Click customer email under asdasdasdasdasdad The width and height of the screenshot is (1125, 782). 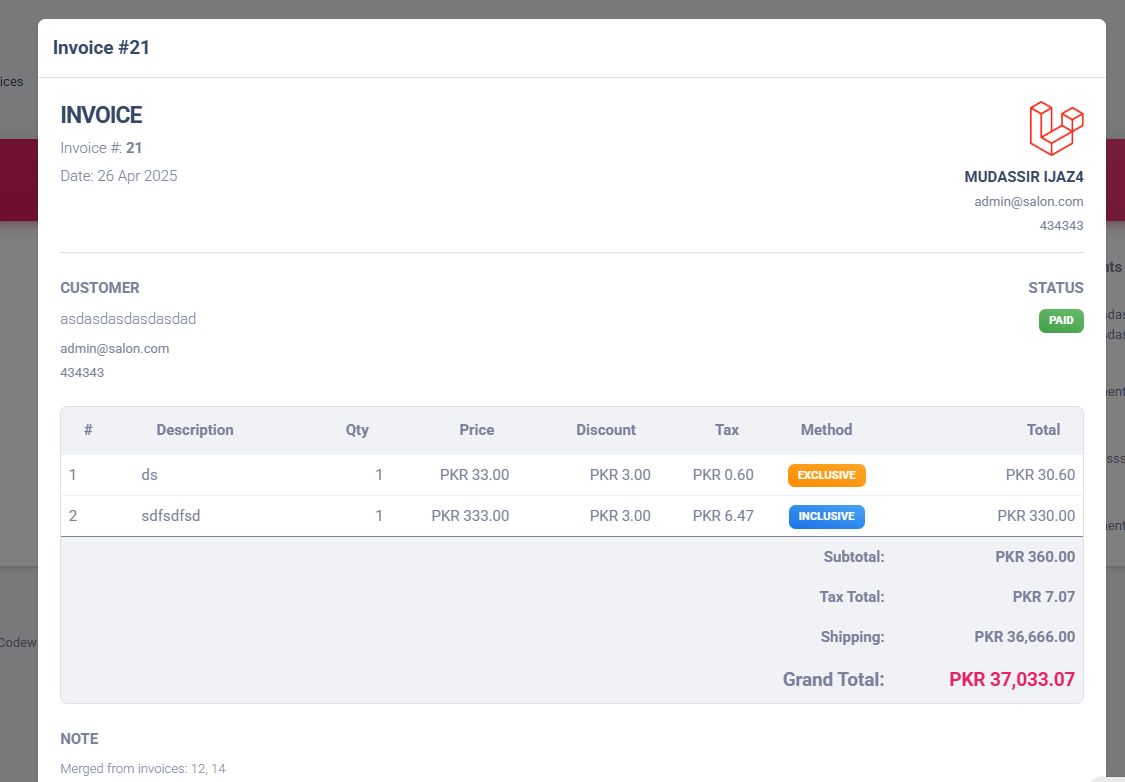tap(114, 348)
